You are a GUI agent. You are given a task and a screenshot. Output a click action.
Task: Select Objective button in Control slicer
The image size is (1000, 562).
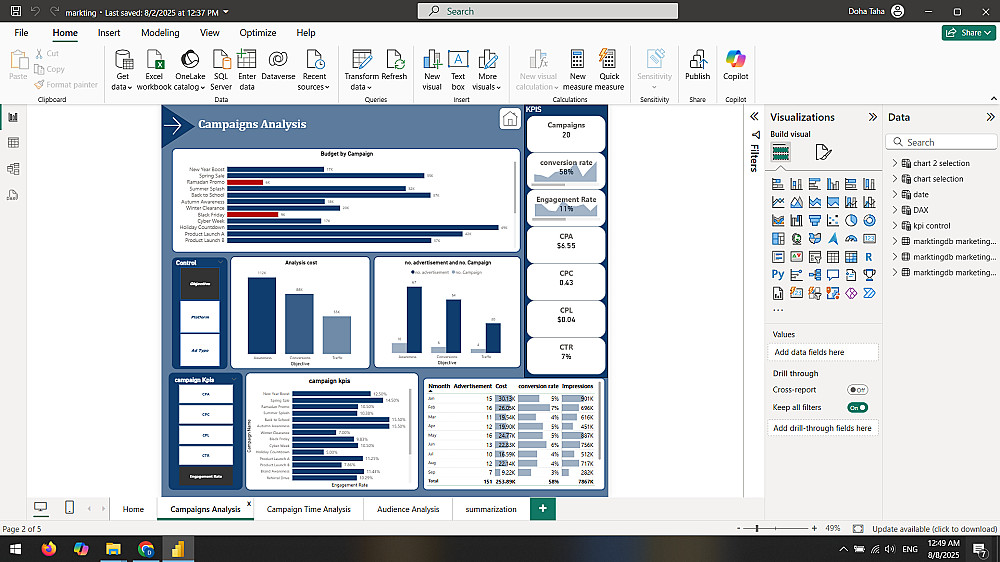coord(200,284)
